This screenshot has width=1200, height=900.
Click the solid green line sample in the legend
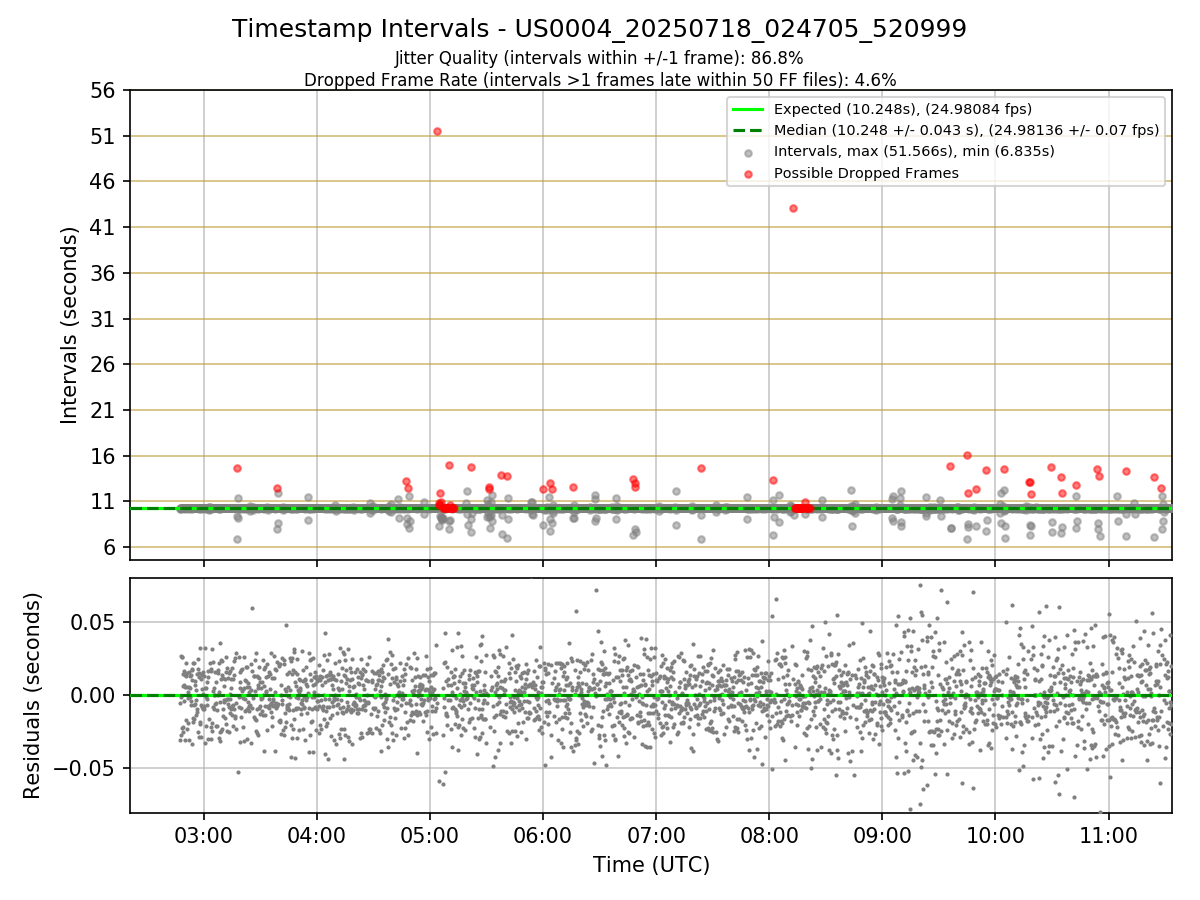tap(748, 109)
